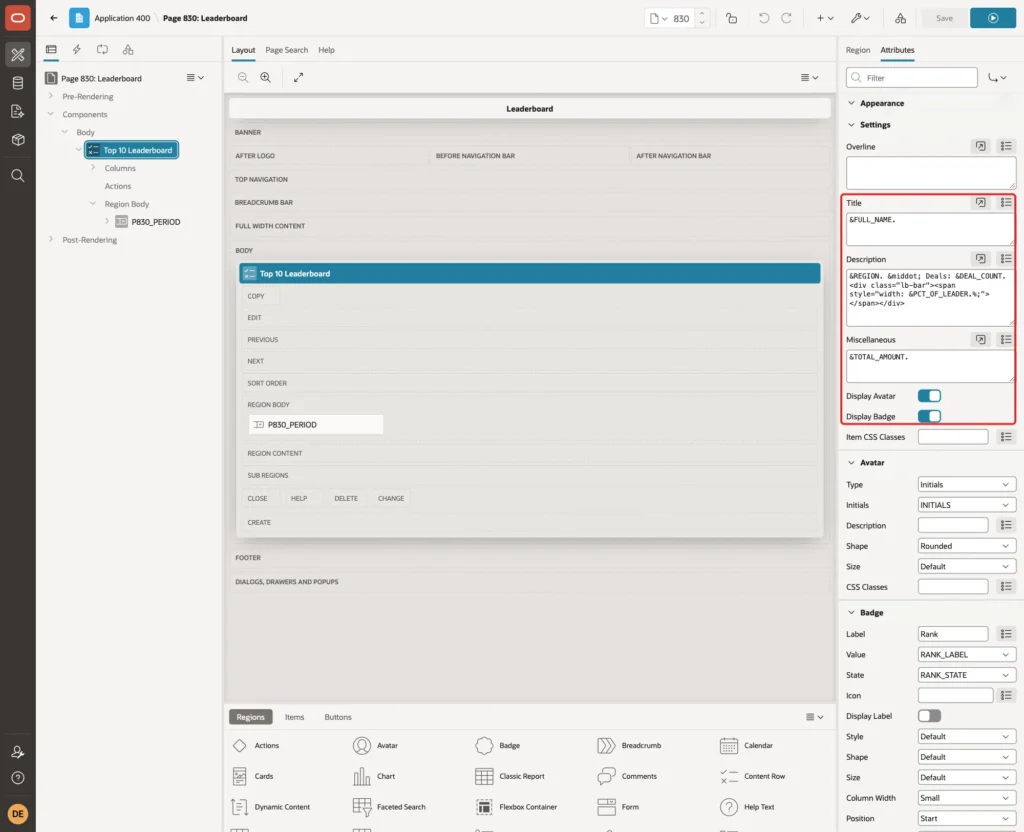Open Description template directives list icon
This screenshot has width=1024, height=832.
click(1006, 259)
